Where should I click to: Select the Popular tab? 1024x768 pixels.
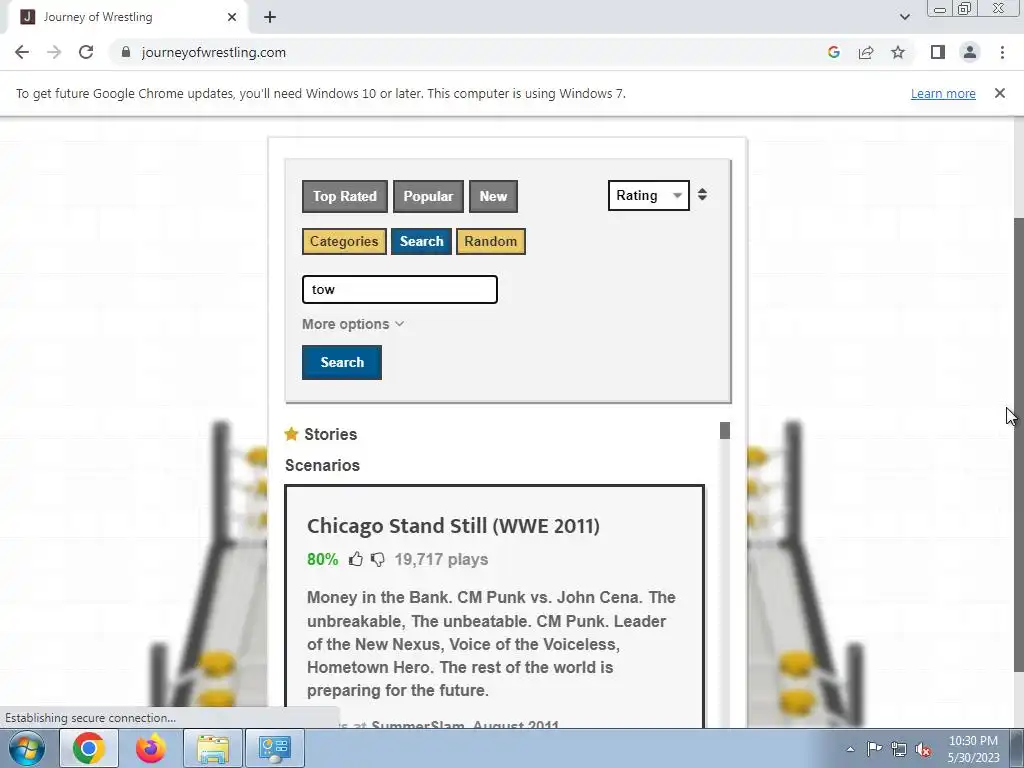point(428,197)
